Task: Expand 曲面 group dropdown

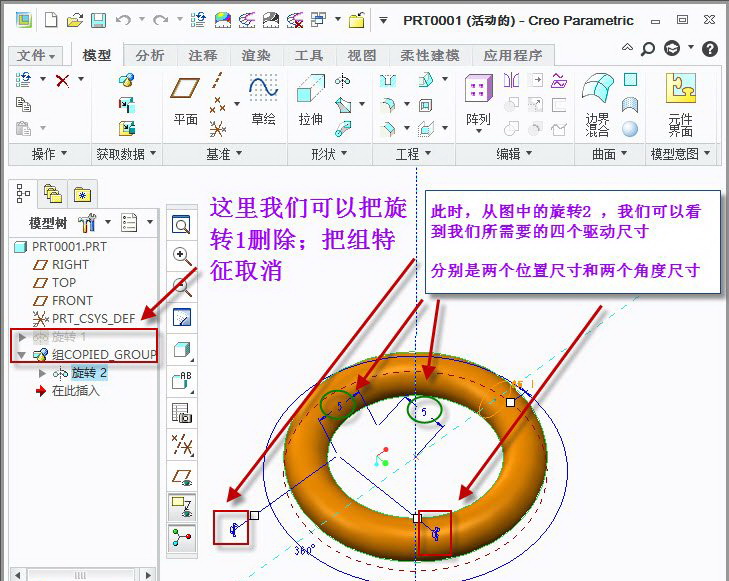Action: point(610,154)
